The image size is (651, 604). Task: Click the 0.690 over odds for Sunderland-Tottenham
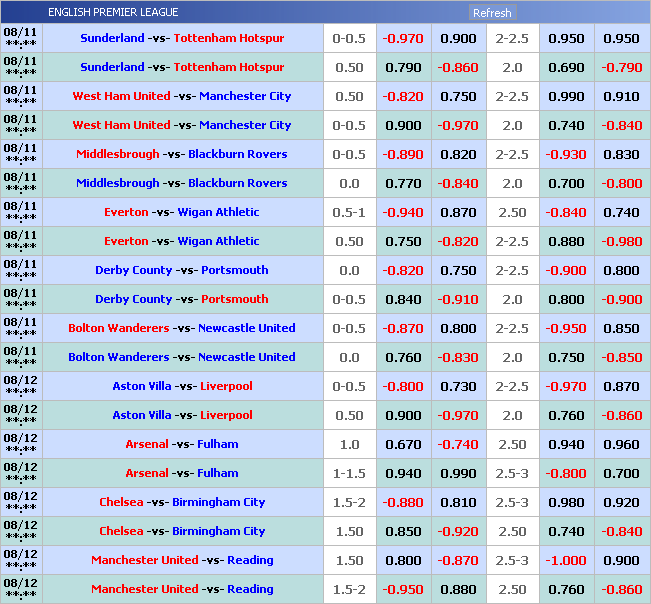click(566, 67)
